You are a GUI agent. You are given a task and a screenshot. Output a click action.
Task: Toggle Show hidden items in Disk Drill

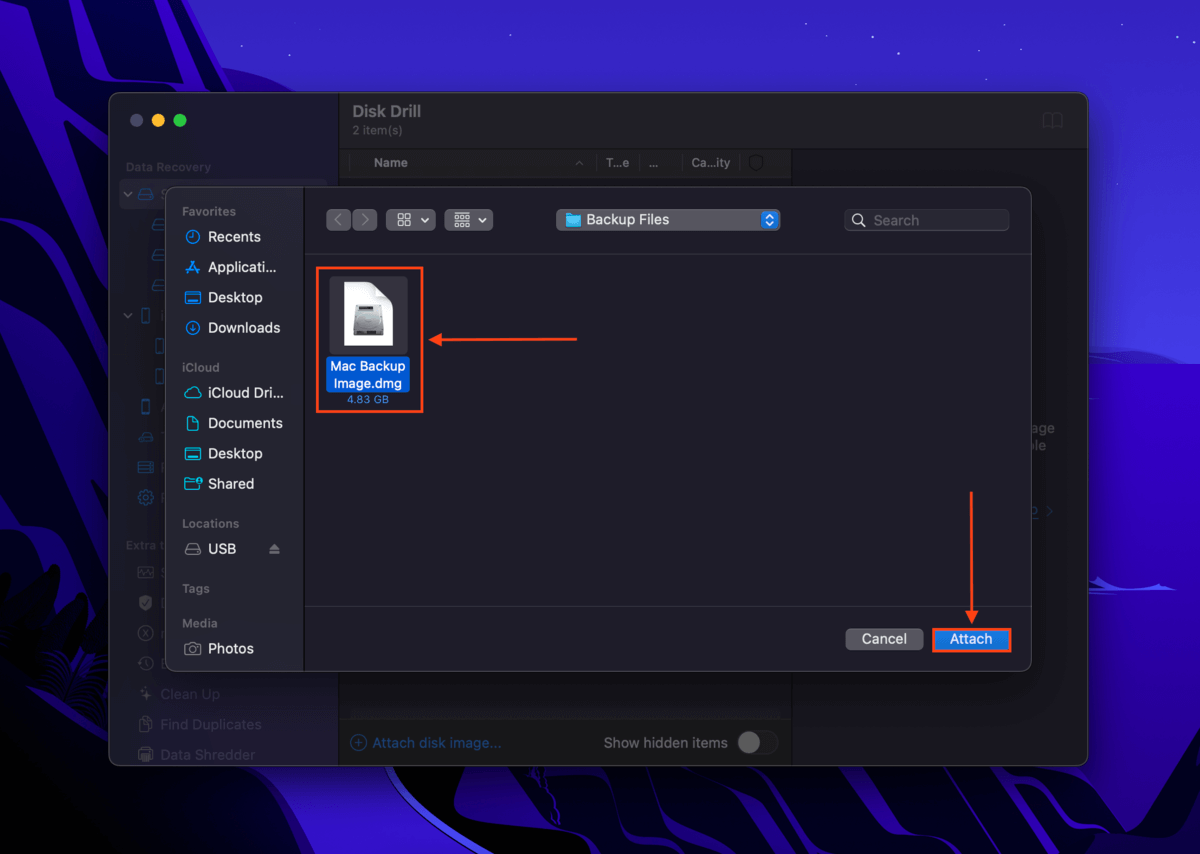[757, 742]
